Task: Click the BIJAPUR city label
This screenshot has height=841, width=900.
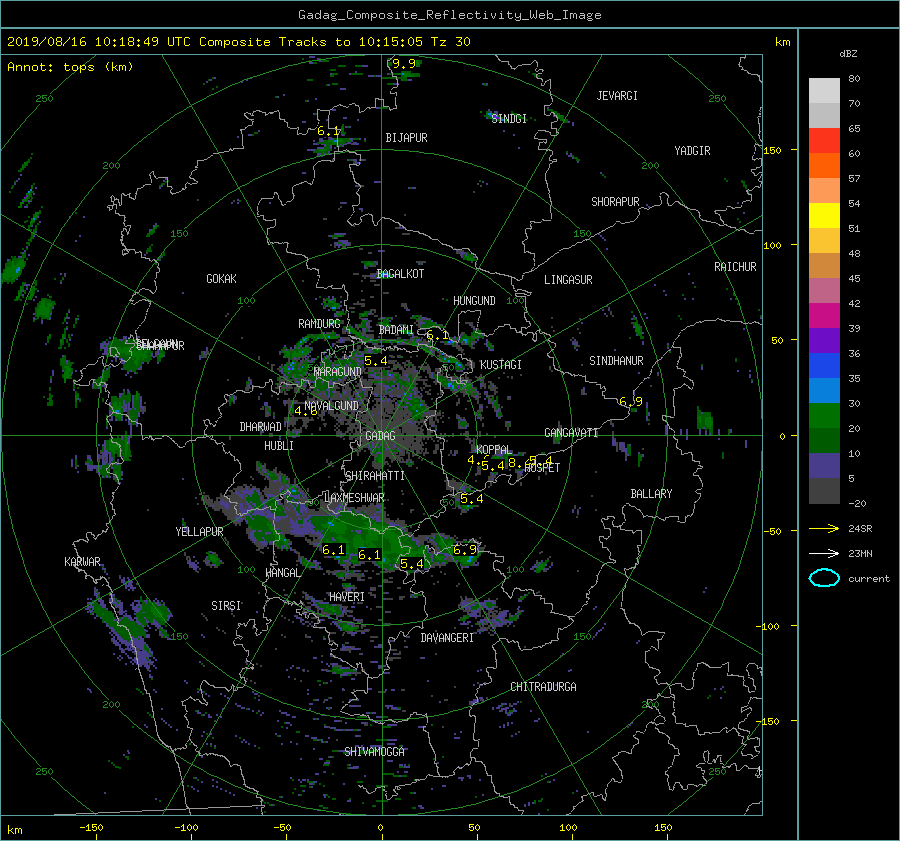Action: click(x=406, y=138)
